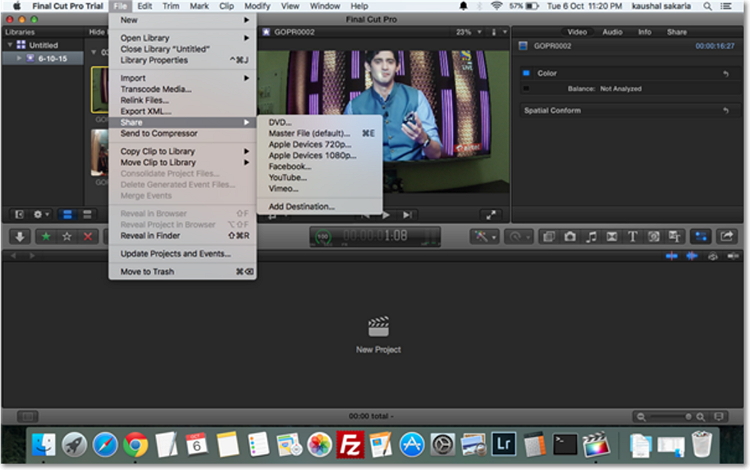This screenshot has height=470, width=750.
Task: Switch to the Audio inspector tab
Action: (x=612, y=32)
